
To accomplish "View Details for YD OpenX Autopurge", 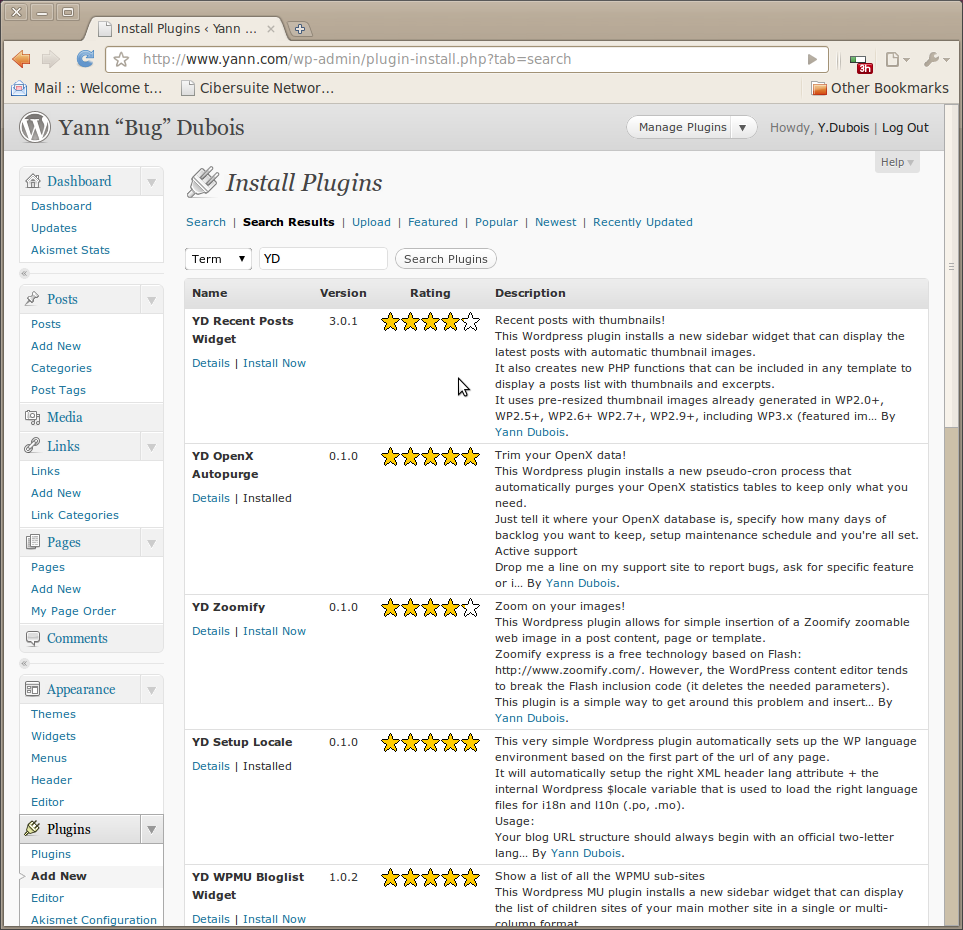I will point(211,498).
